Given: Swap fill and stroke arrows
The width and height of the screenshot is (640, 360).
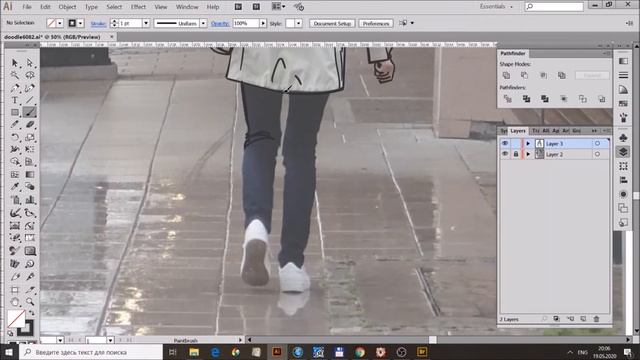Looking at the screenshot, I should 31,313.
